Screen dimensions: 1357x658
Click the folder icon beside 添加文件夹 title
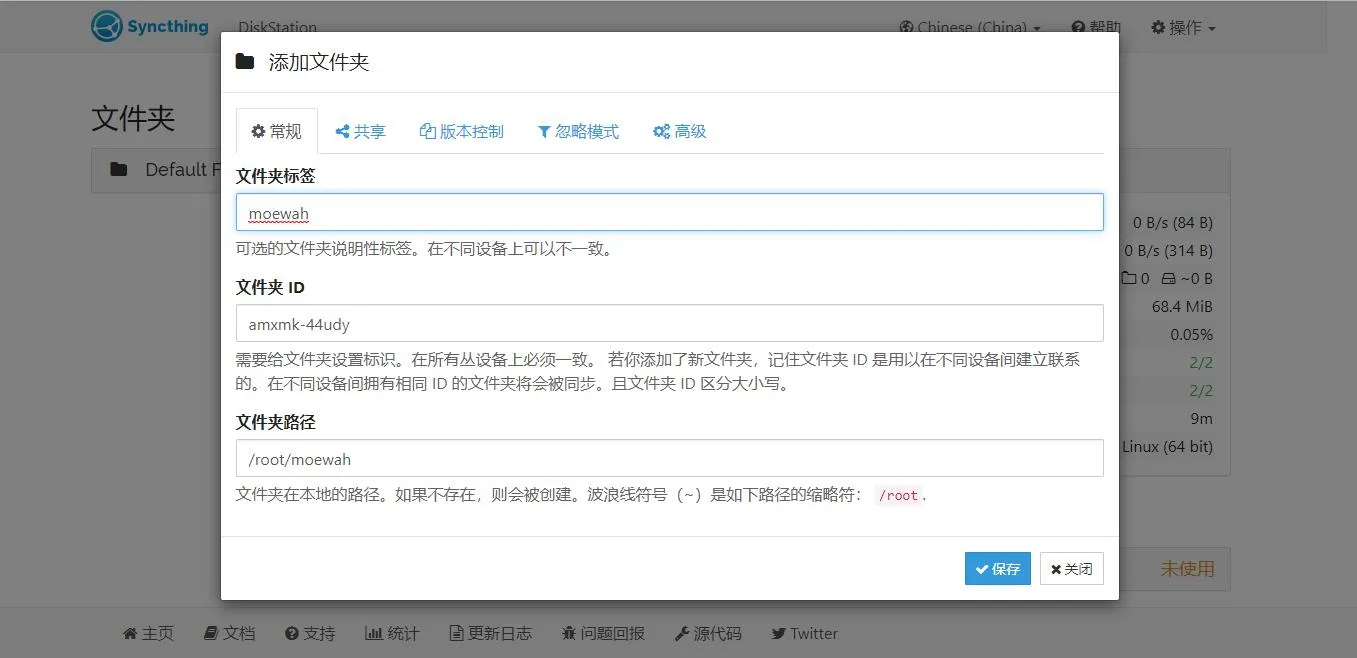(245, 62)
